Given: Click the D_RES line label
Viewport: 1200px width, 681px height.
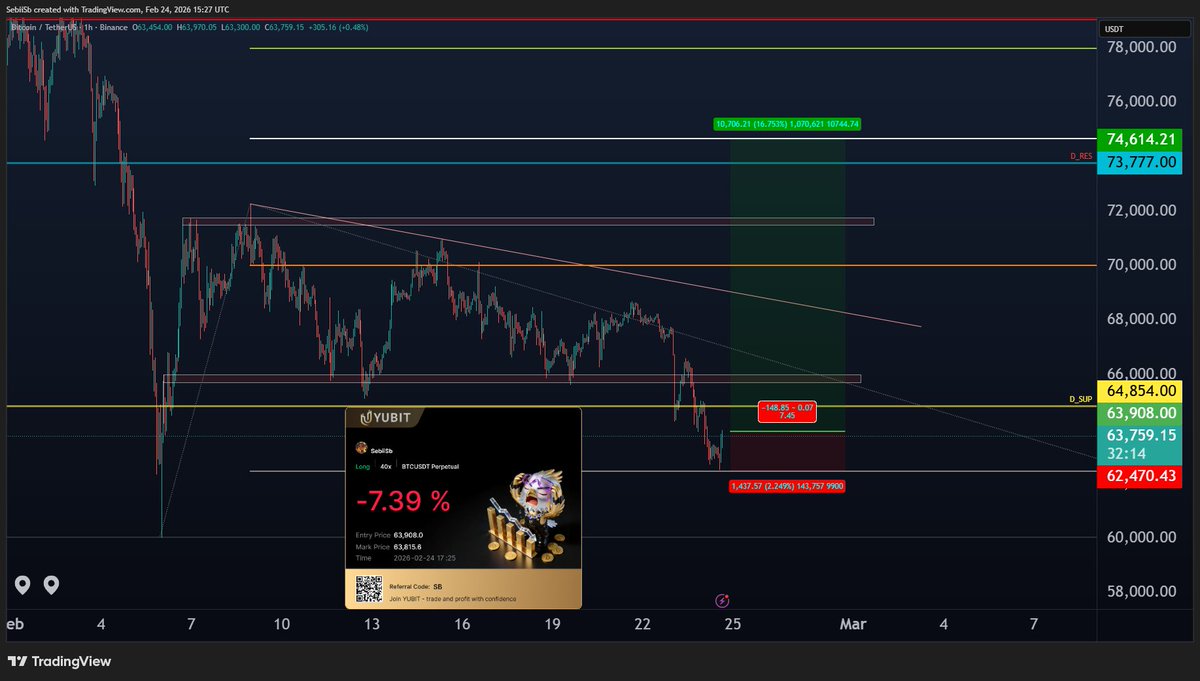Looking at the screenshot, I should coord(1080,157).
